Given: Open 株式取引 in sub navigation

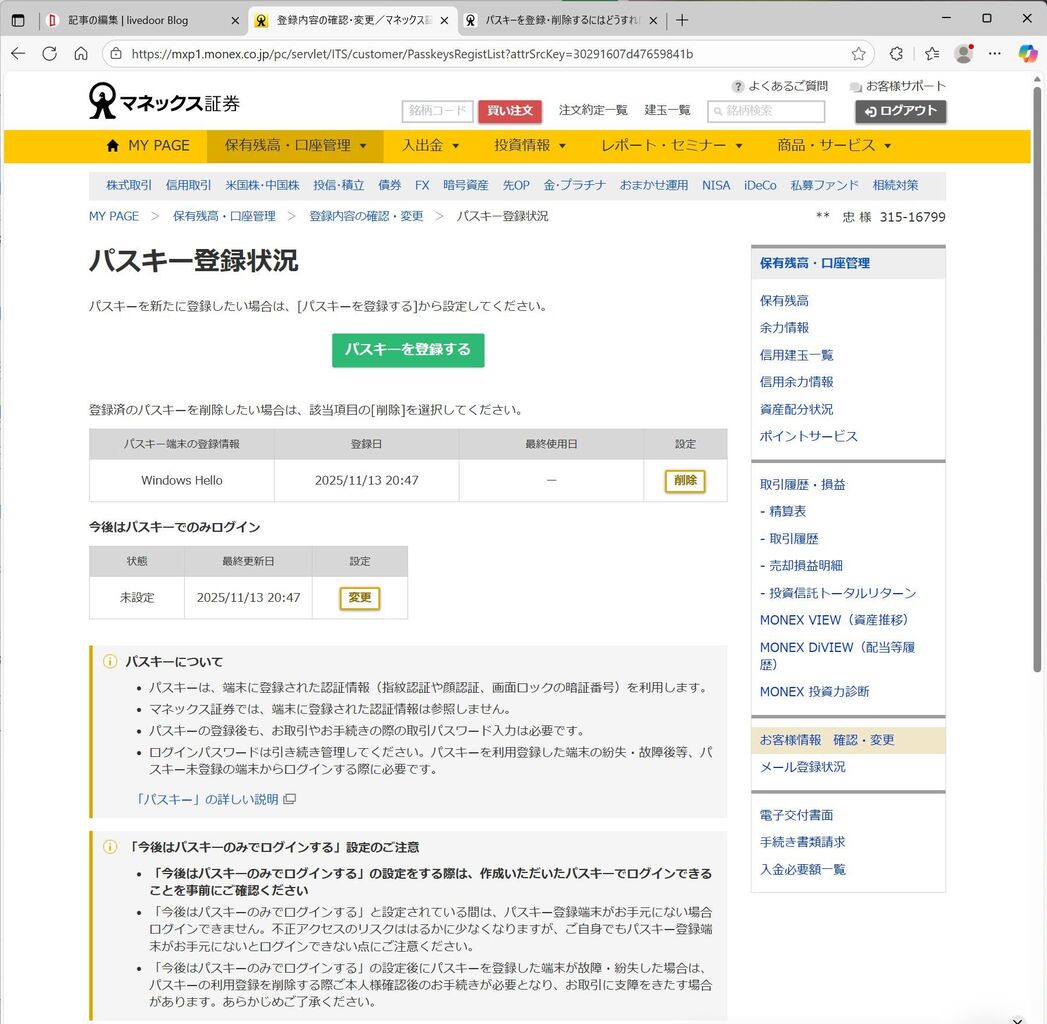Looking at the screenshot, I should (129, 185).
